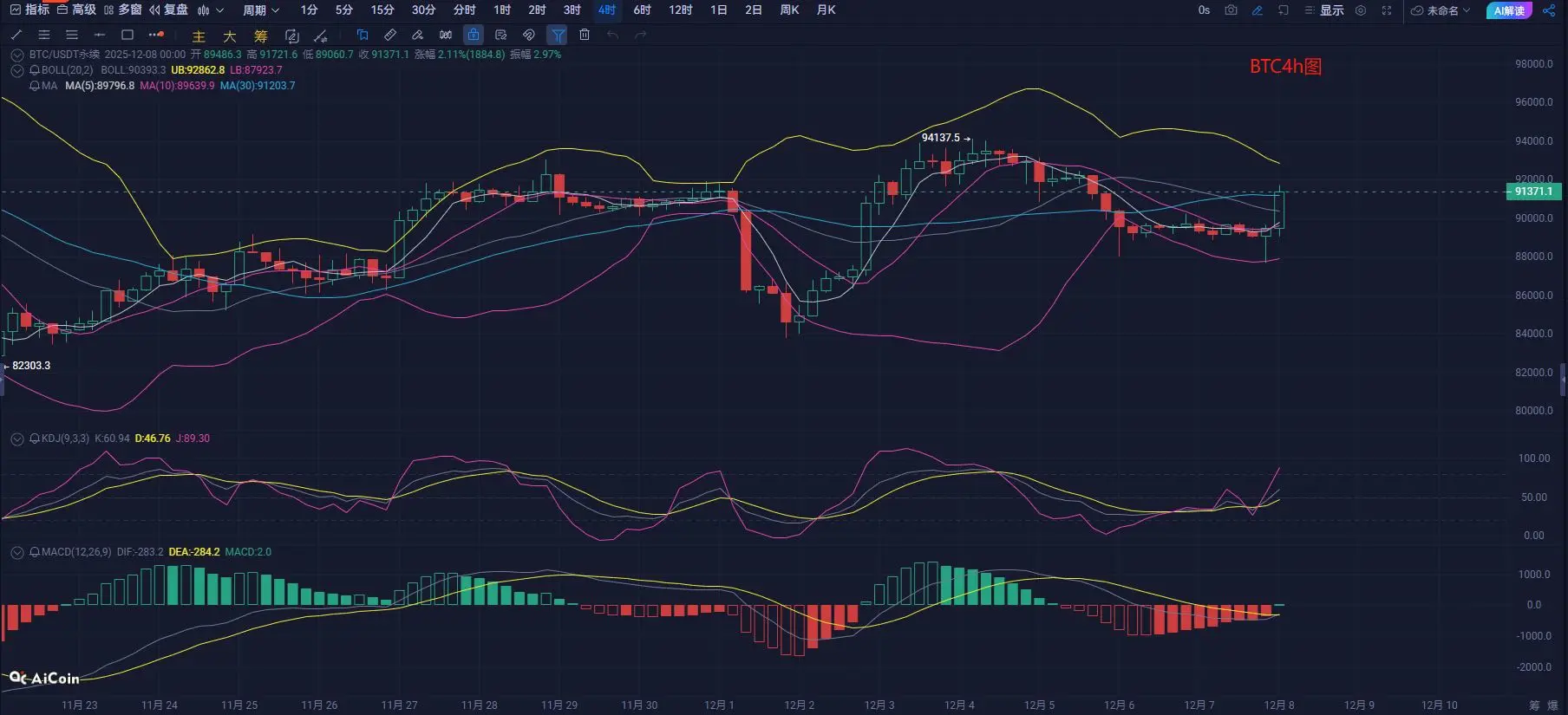Switch to the 月K timeframe

[x=826, y=10]
